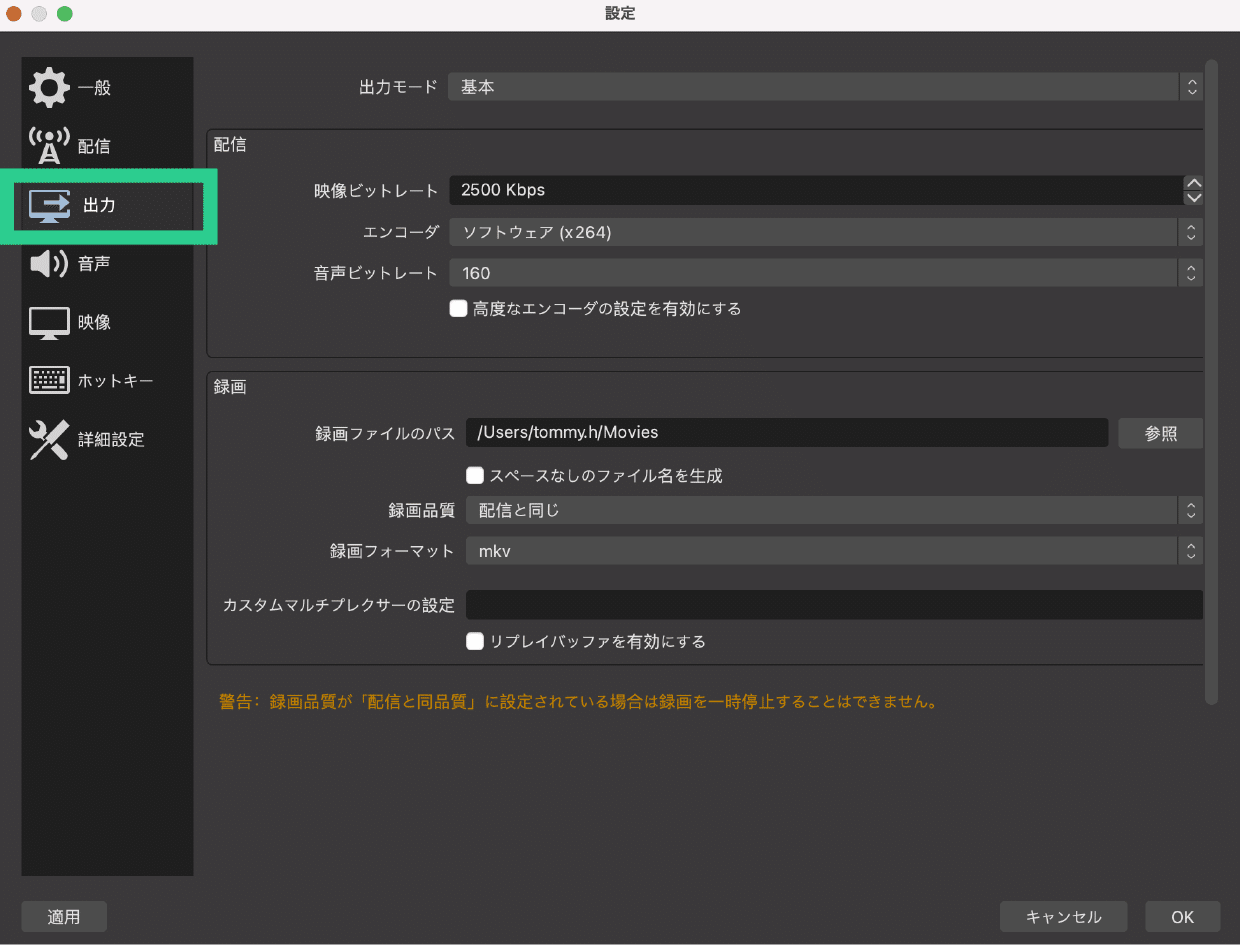1240x945 pixels.
Task: Increase 映像ビットレート with the up arrow
Action: coord(1193,182)
